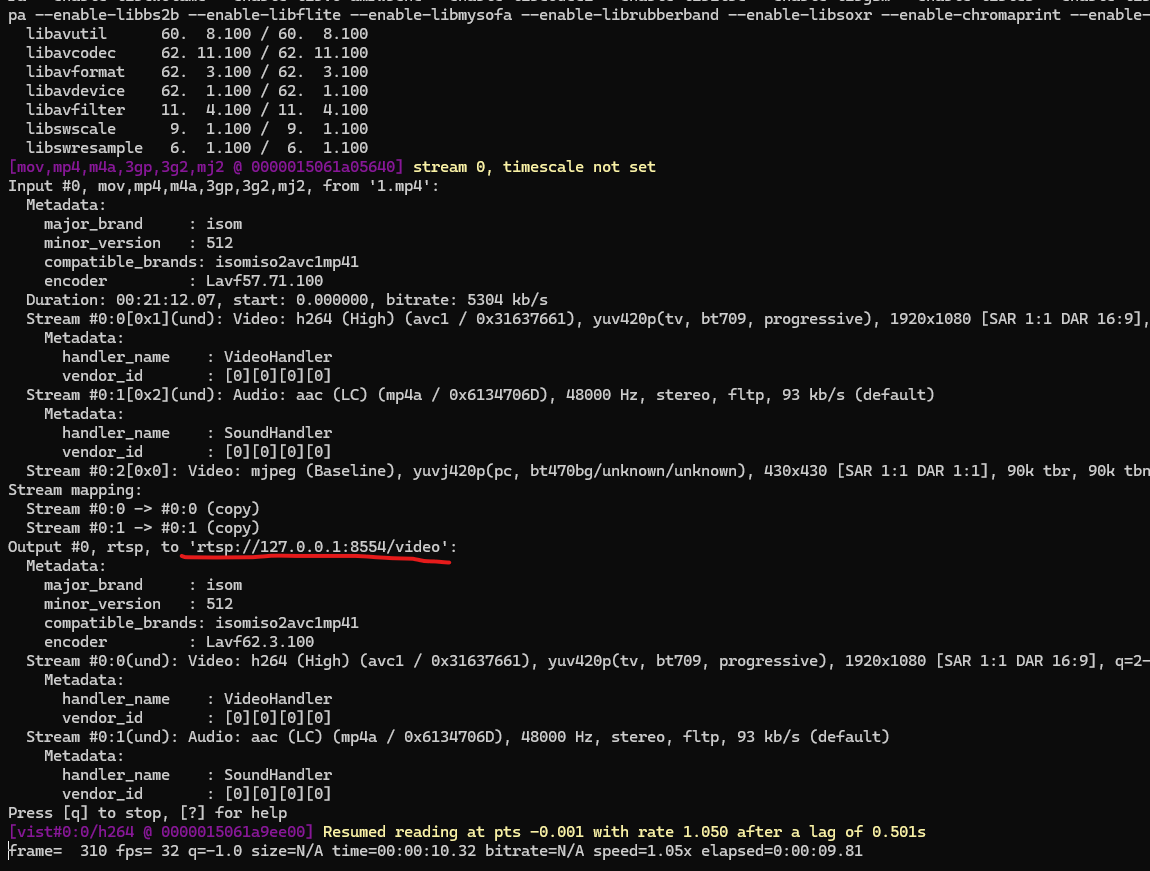Select the libavformat 62. 3.100 line
The image size is (1150, 871).
(197, 72)
